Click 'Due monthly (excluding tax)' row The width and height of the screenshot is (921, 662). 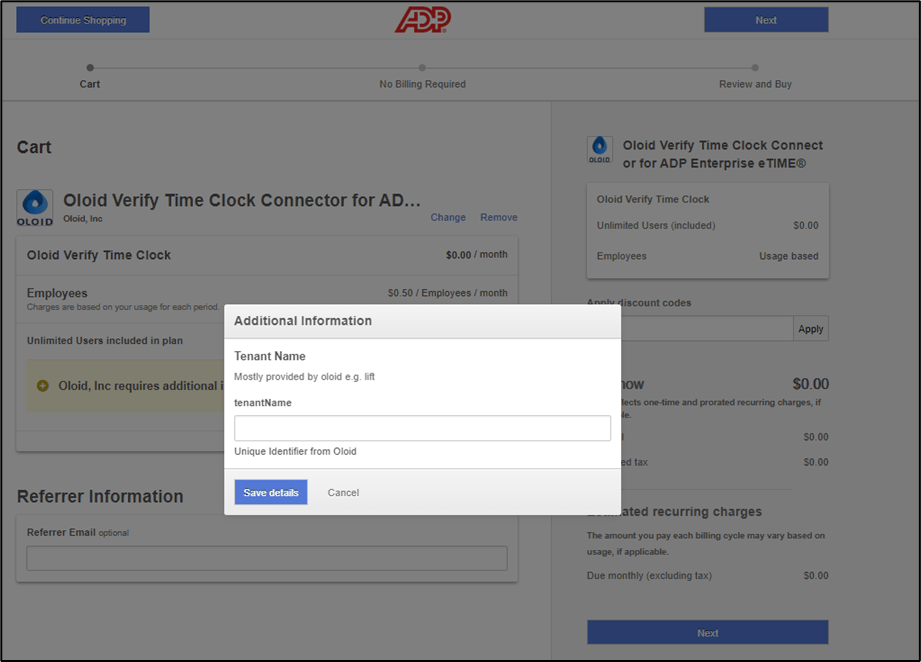coord(707,576)
